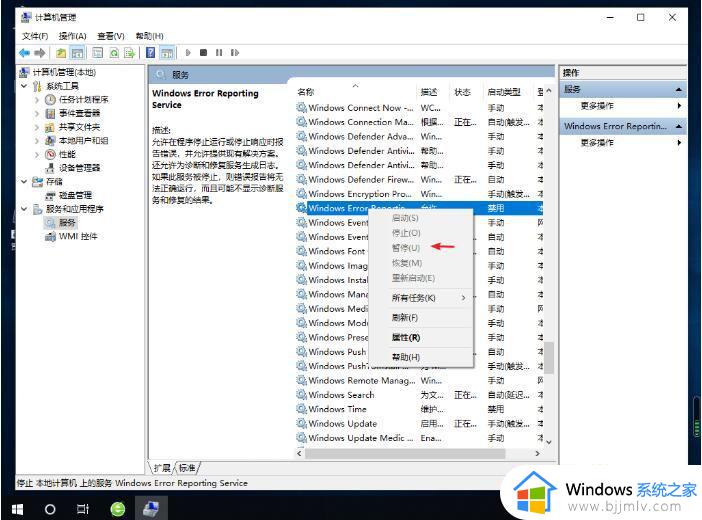Viewport: 702px width, 520px height.
Task: Select the Windows Defender Firewall service
Action: click(419, 180)
